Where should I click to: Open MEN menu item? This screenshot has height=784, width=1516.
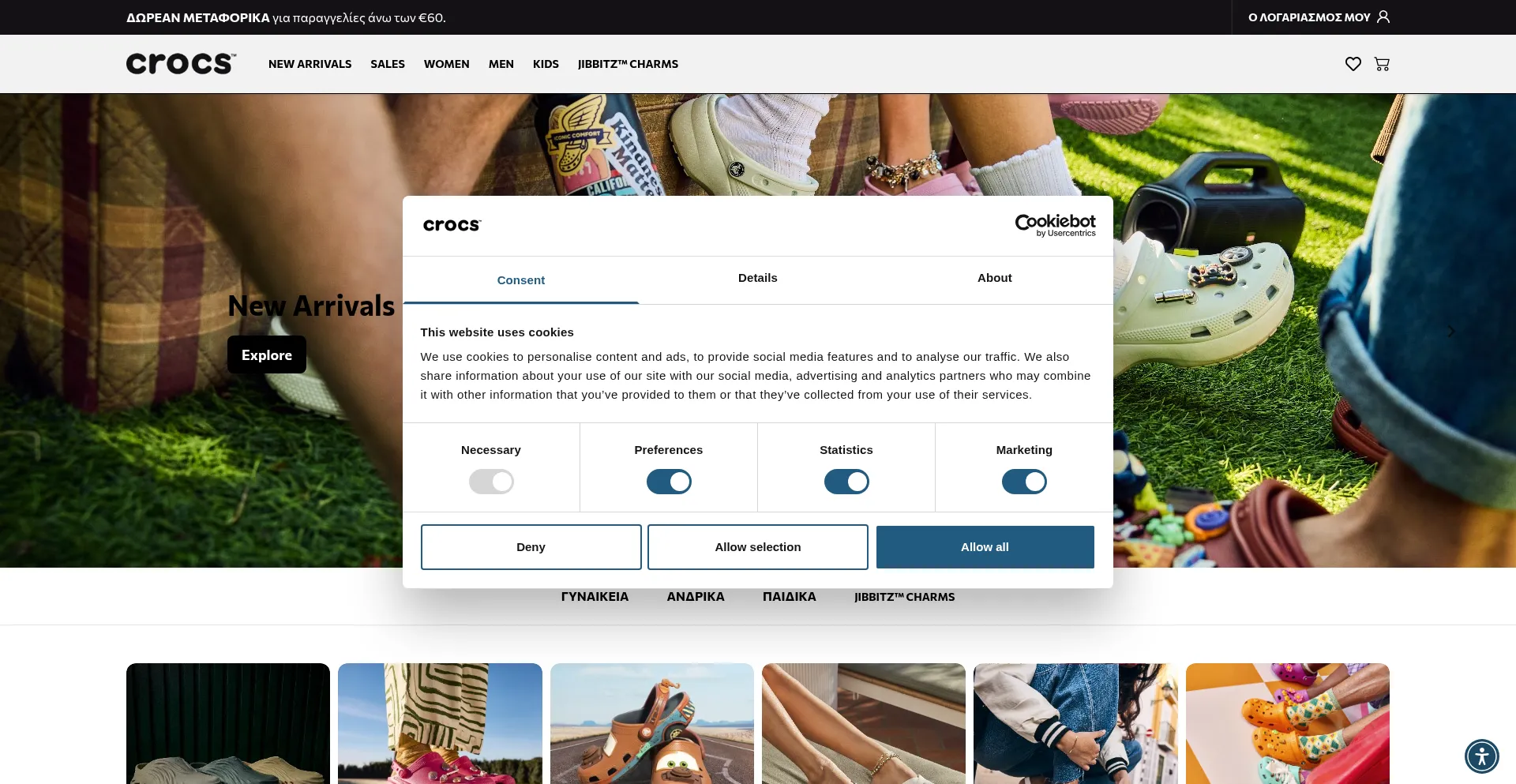[x=501, y=64]
